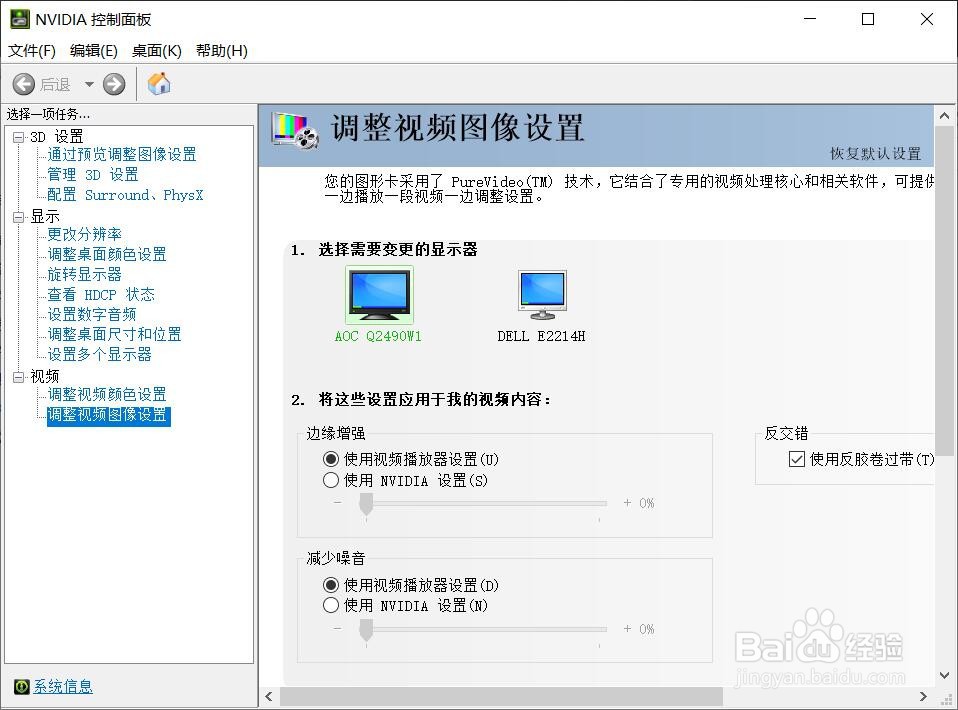Click the NVIDIA app icon in the title bar
Viewport: 958px width, 710px height.
[20, 19]
